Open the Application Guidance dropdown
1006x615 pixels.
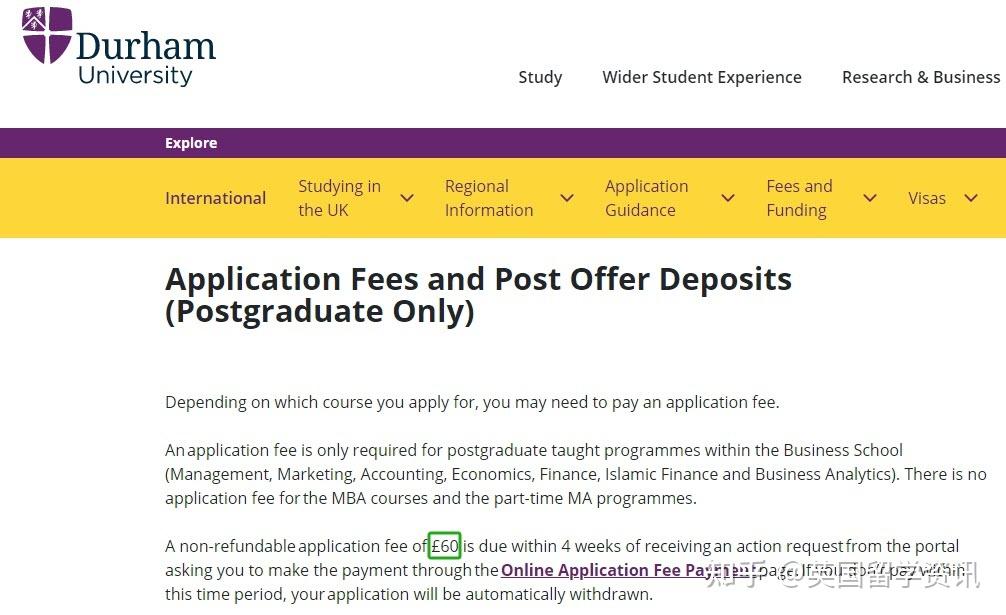pyautogui.click(x=727, y=198)
